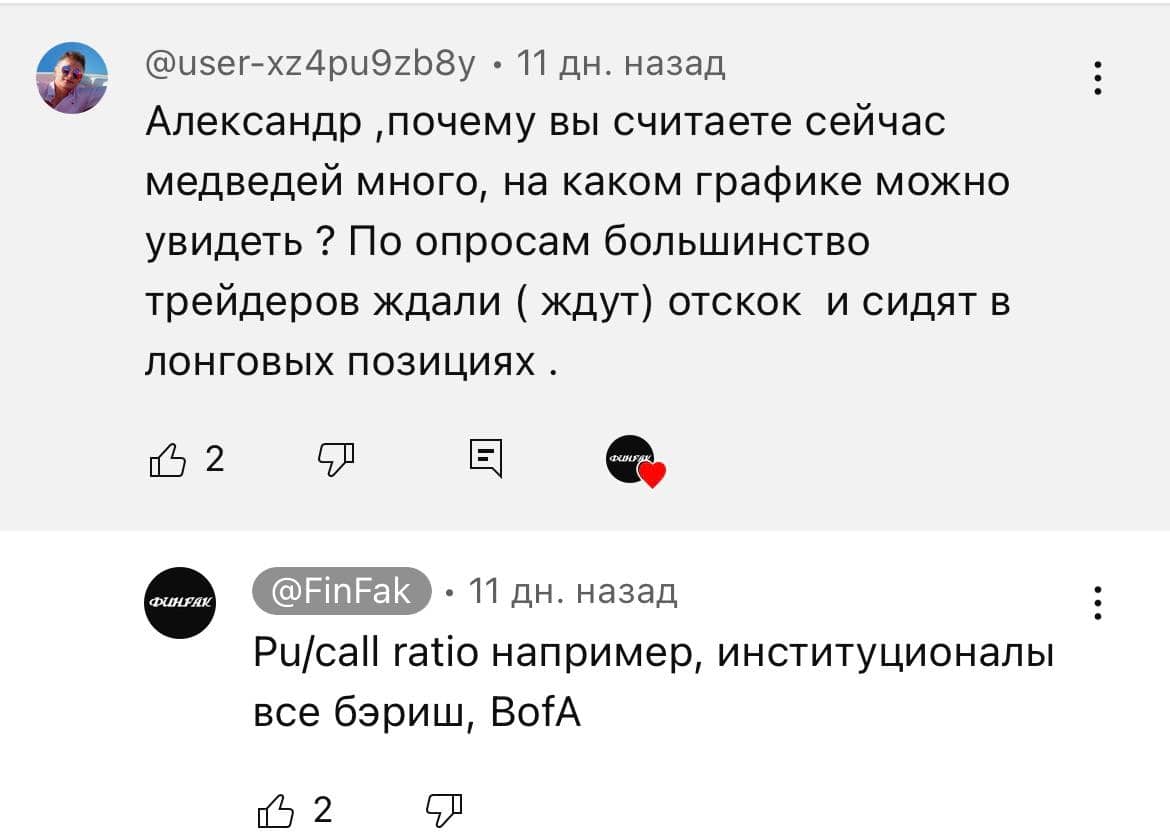The image size is (1170, 835).
Task: Click the @FinFak channel name badge
Action: click(x=341, y=592)
